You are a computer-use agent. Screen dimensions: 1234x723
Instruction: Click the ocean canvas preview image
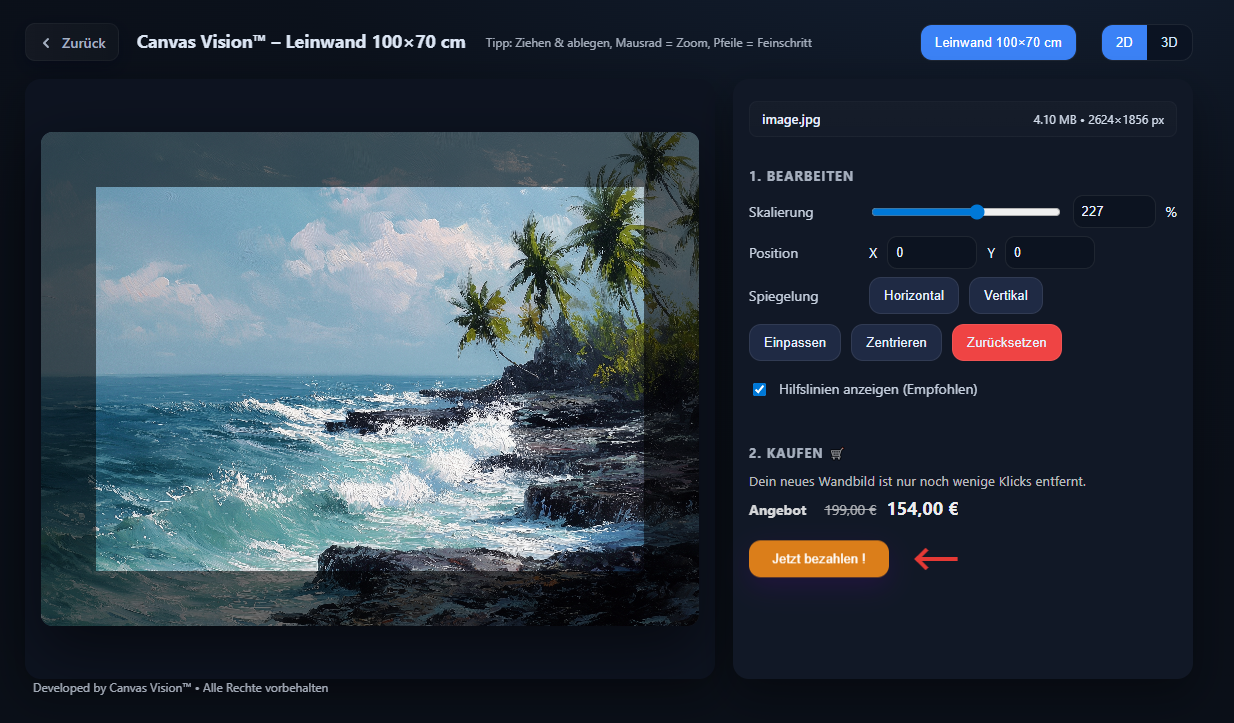(370, 380)
